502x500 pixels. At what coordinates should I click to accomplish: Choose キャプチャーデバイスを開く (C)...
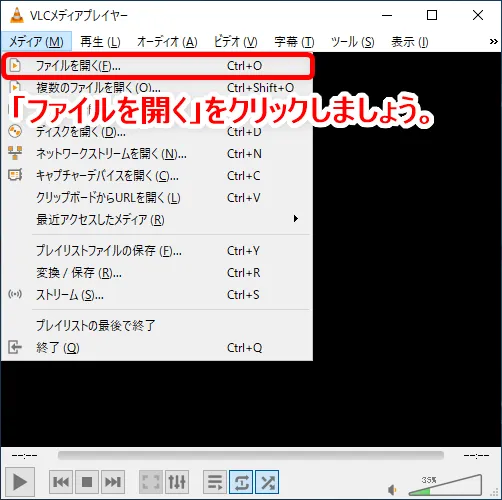pos(157,176)
